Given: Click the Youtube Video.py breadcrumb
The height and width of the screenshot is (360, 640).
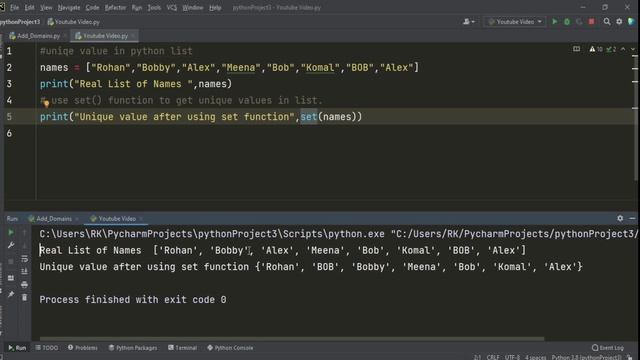Looking at the screenshot, I should coord(74,22).
